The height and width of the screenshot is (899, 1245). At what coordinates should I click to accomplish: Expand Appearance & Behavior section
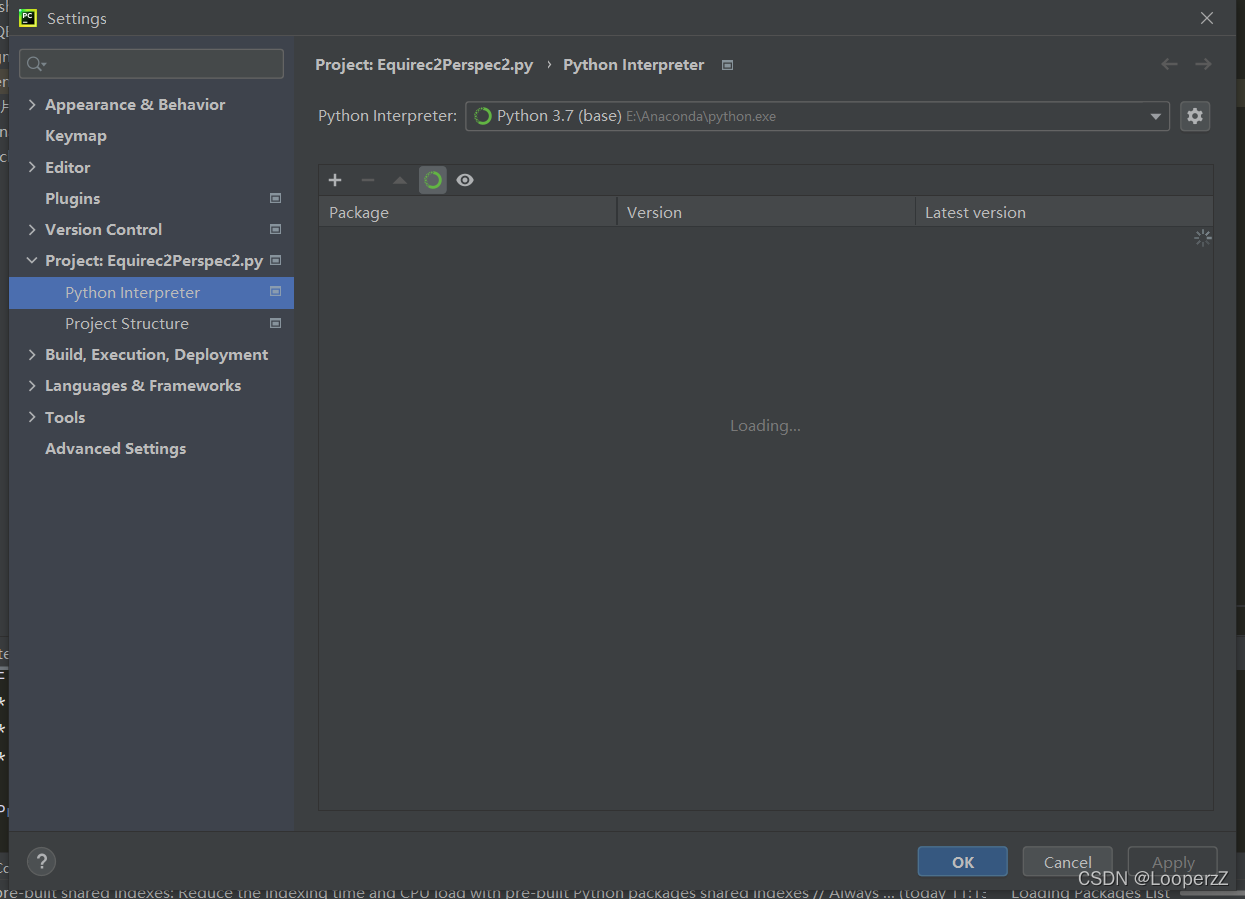(x=32, y=105)
